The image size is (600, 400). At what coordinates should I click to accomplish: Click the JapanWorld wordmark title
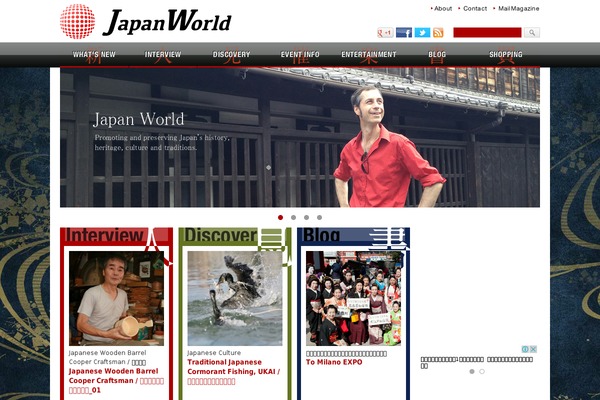click(x=167, y=22)
